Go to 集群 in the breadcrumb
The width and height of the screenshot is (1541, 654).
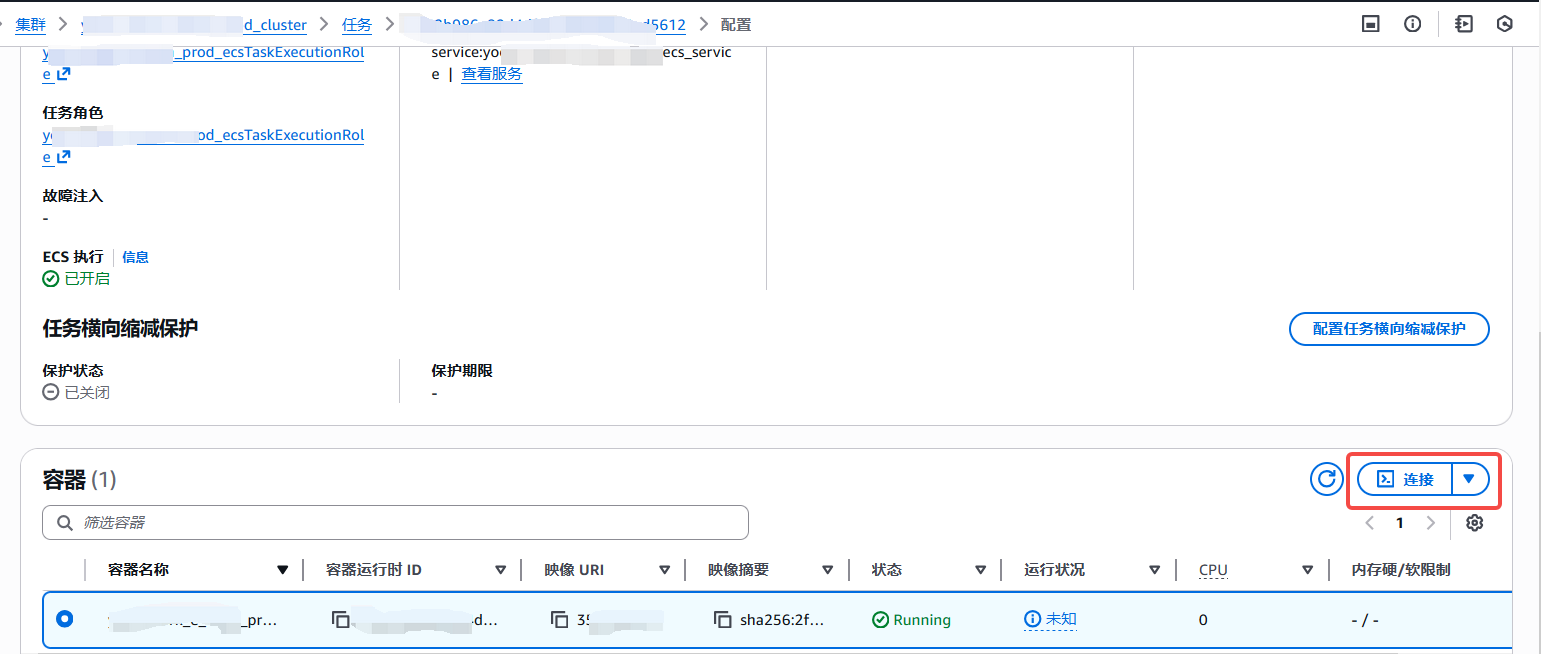pos(30,24)
